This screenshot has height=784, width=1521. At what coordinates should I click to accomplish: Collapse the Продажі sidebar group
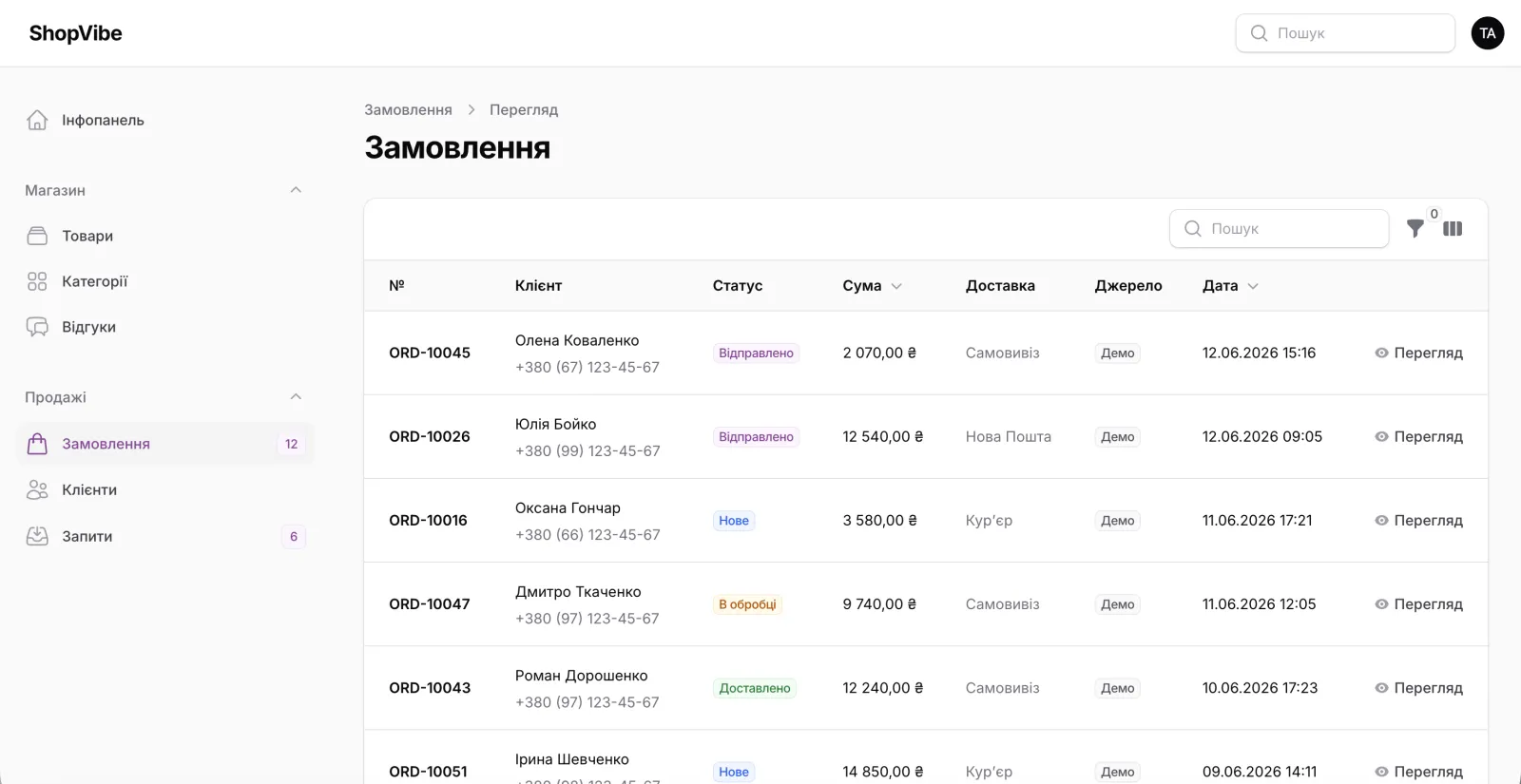click(296, 397)
